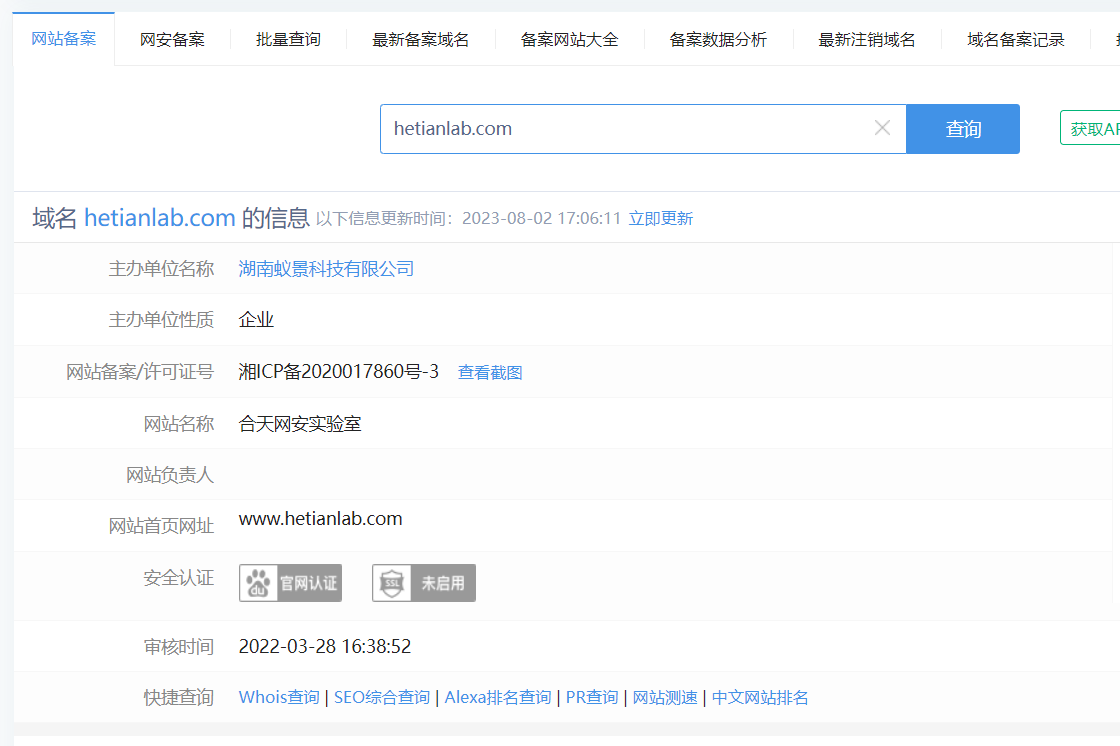
Task: Click the 安全认证 row label
Action: click(x=179, y=577)
